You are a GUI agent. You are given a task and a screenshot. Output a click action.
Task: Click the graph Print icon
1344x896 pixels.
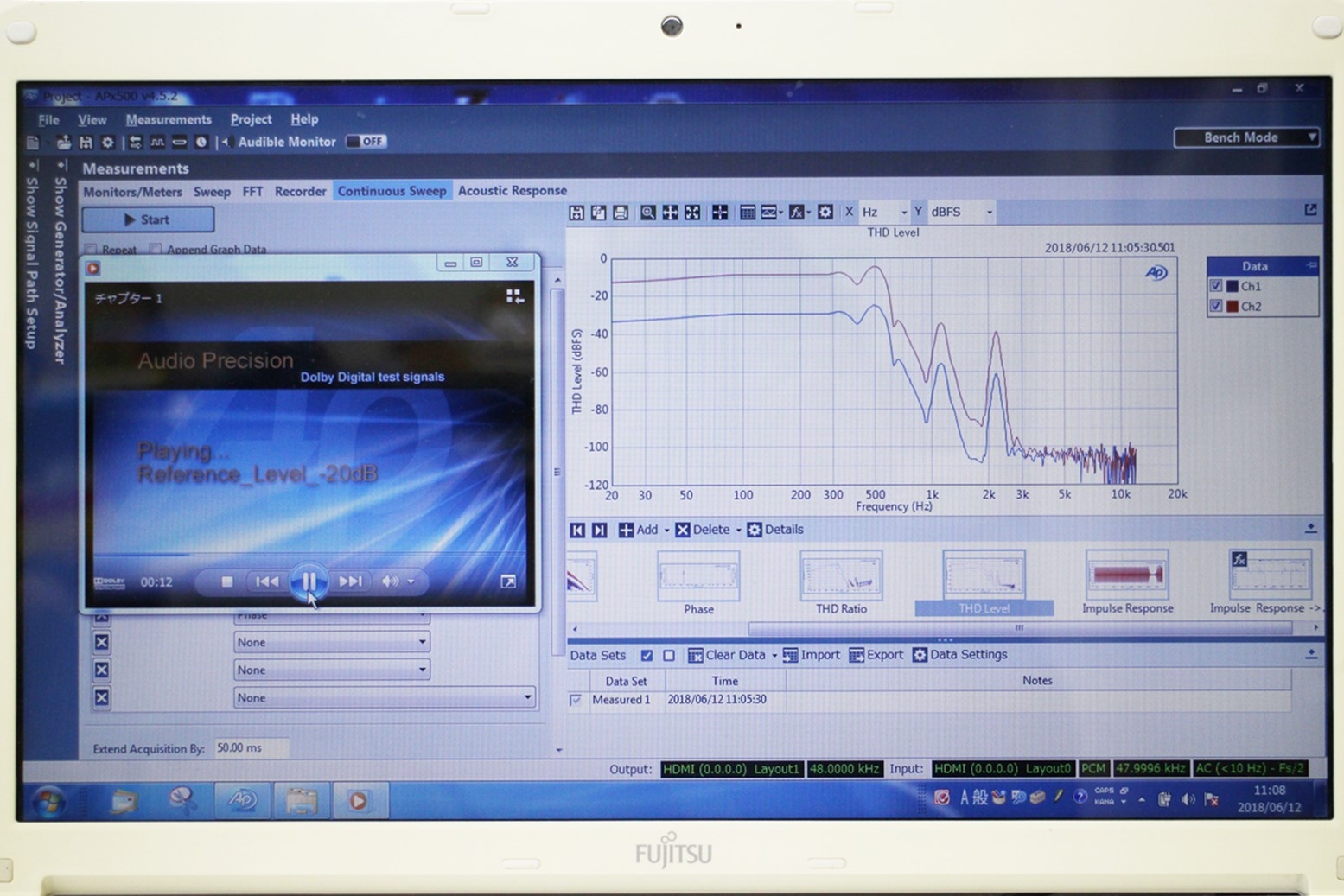(x=621, y=213)
